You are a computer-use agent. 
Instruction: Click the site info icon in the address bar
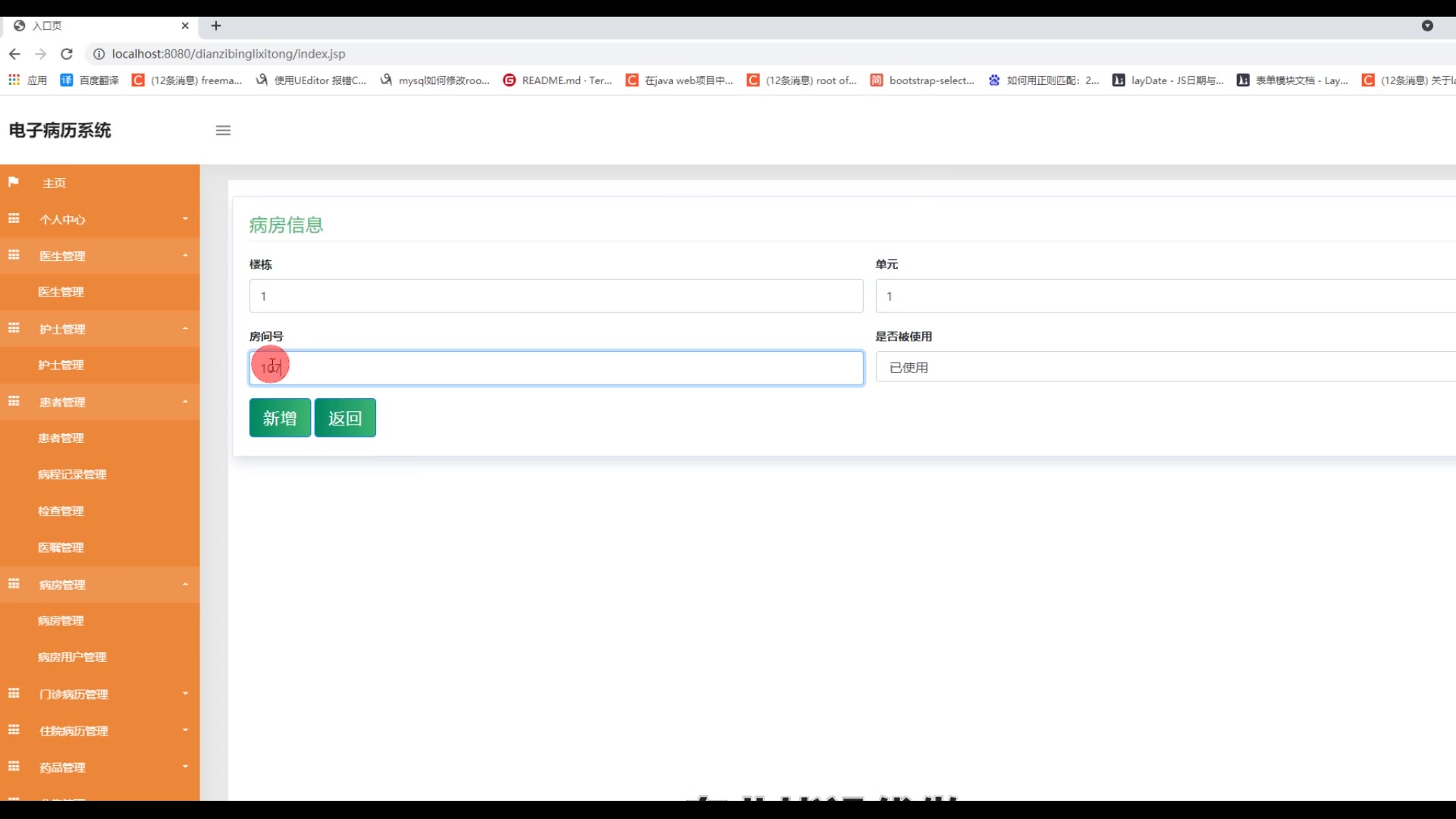coord(99,54)
